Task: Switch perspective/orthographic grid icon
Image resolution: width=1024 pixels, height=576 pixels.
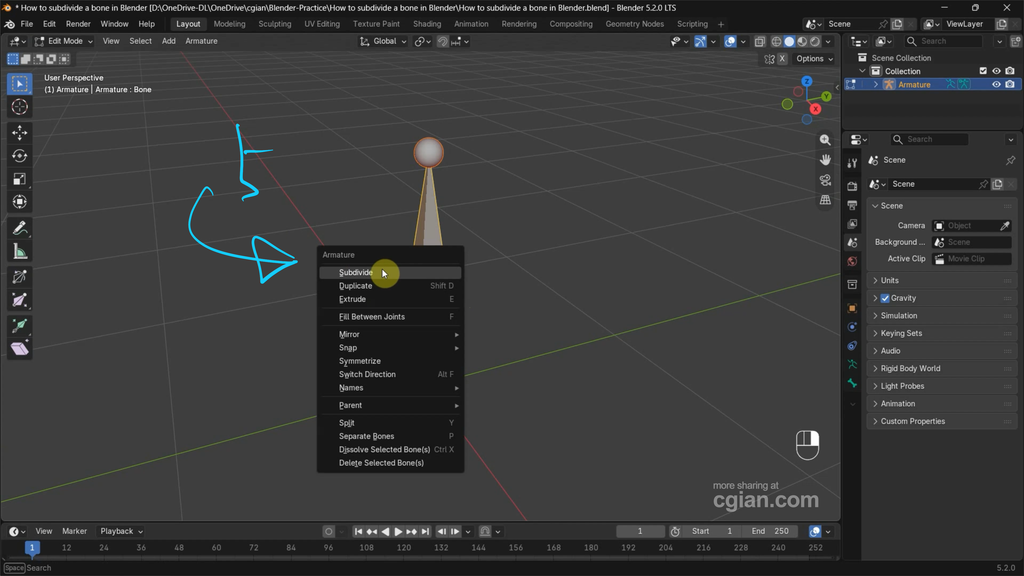Action: (x=825, y=200)
